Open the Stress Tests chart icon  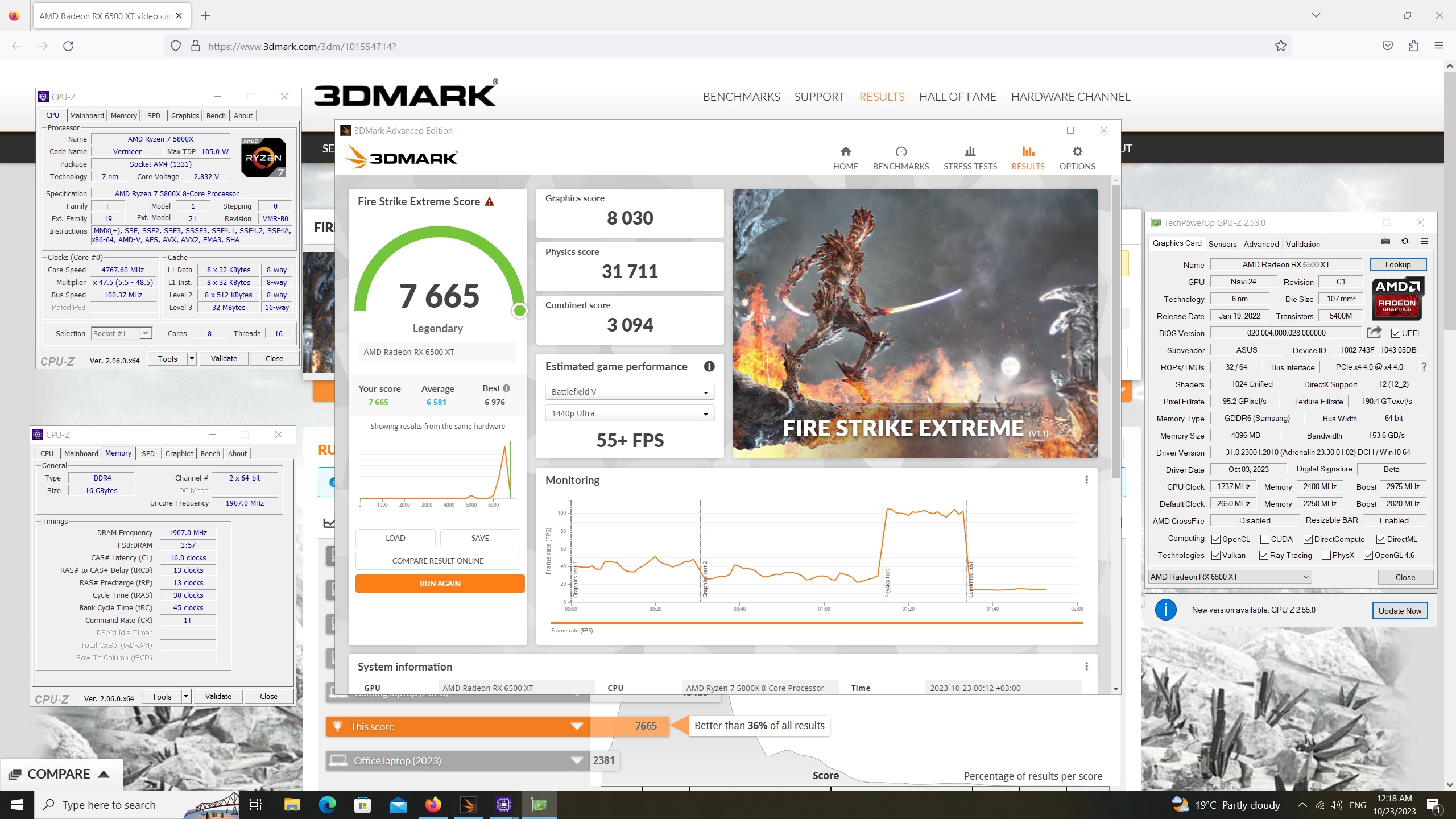click(970, 151)
